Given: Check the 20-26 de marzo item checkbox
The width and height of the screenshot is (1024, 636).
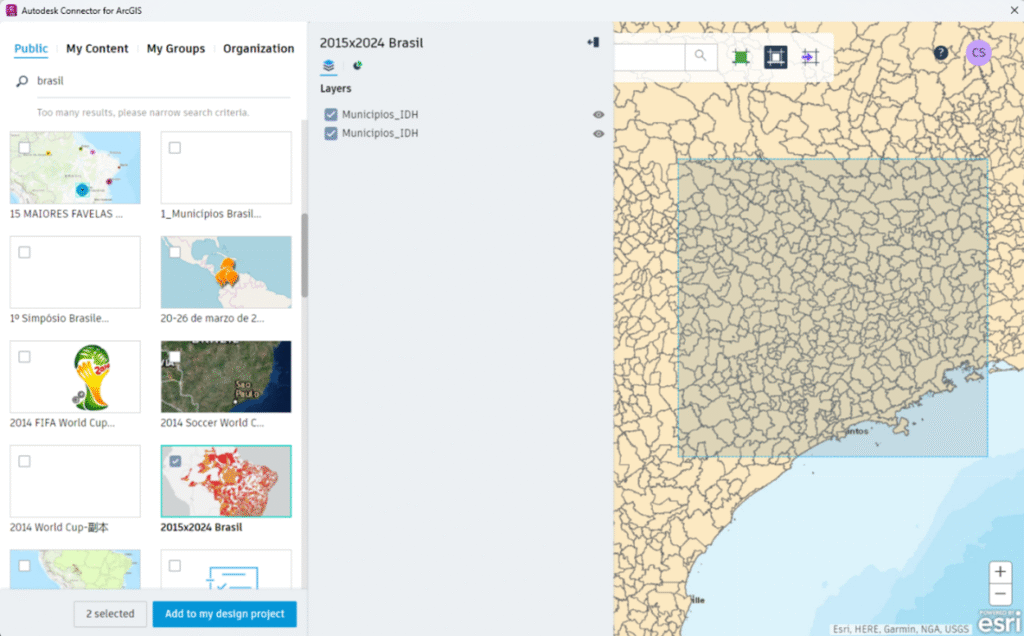Looking at the screenshot, I should [x=174, y=252].
